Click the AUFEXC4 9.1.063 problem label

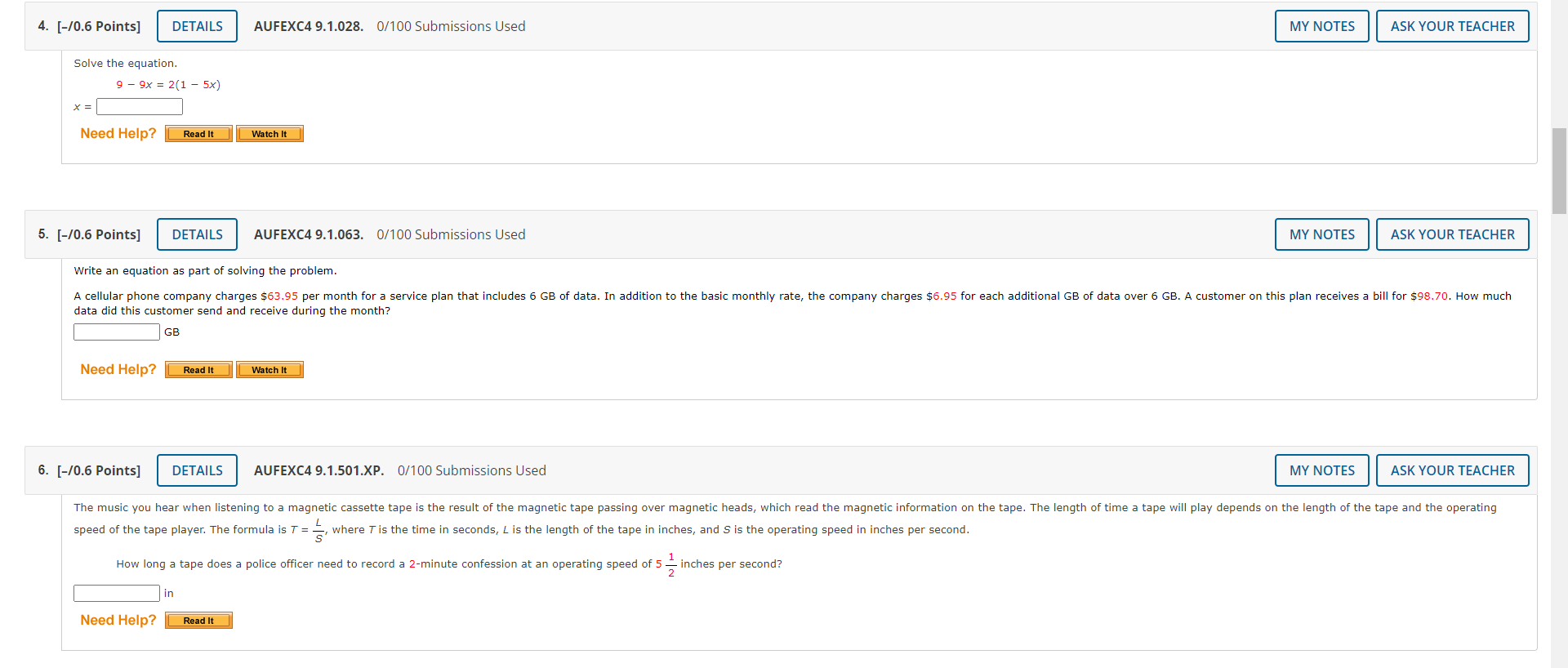(308, 234)
